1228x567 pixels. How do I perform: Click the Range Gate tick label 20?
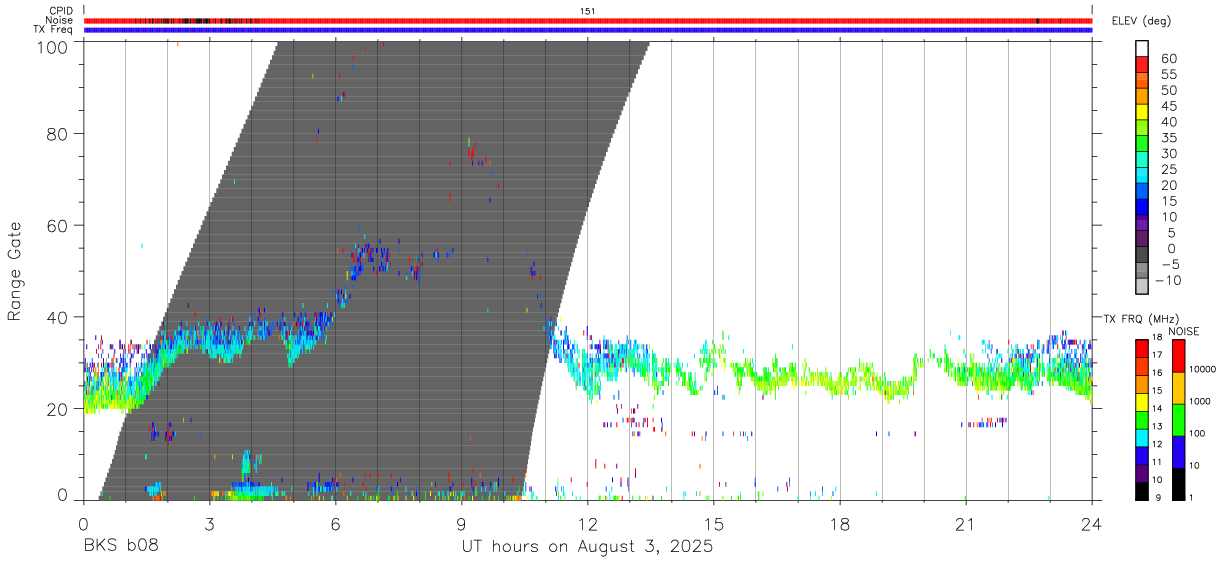[59, 409]
